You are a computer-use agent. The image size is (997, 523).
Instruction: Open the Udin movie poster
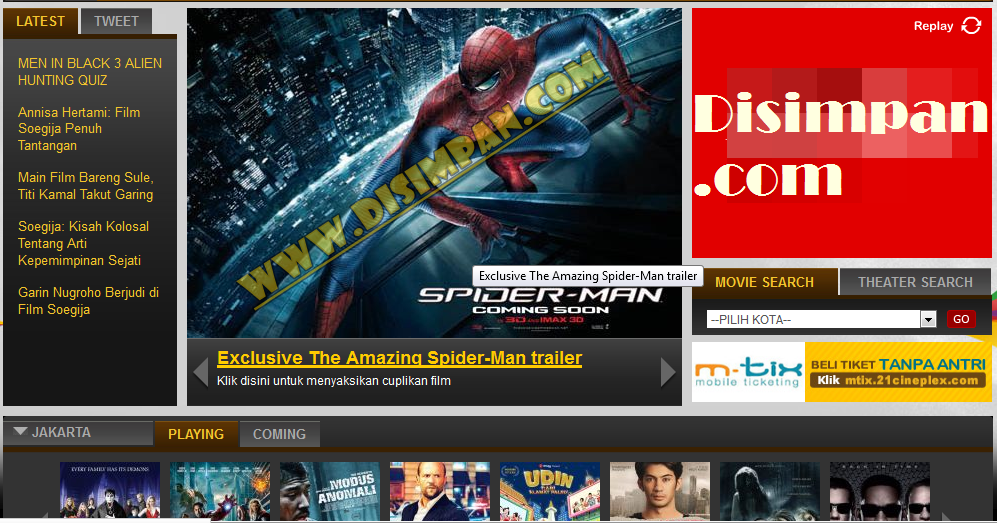pos(550,491)
